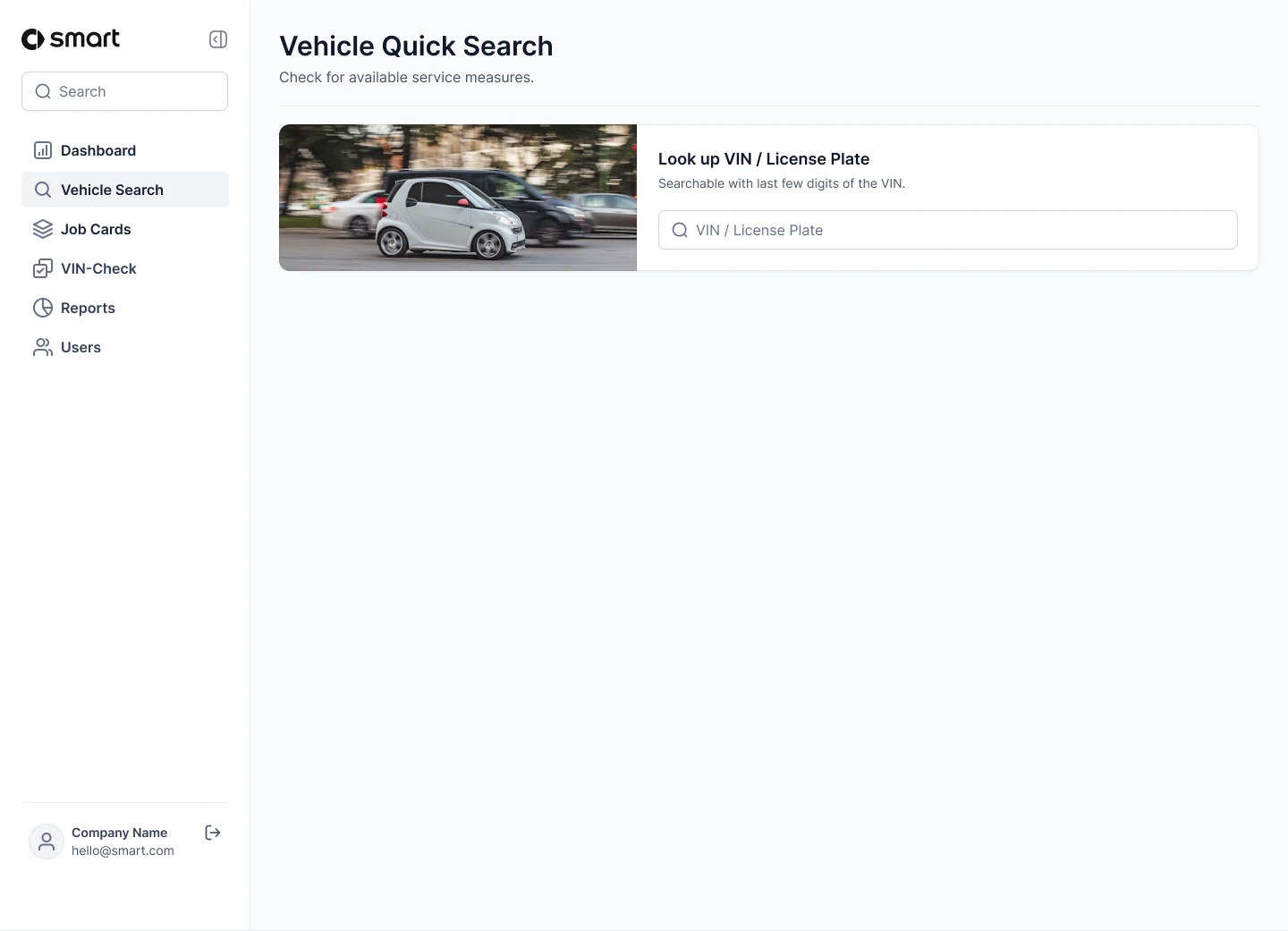Open Reports section

[x=125, y=308]
